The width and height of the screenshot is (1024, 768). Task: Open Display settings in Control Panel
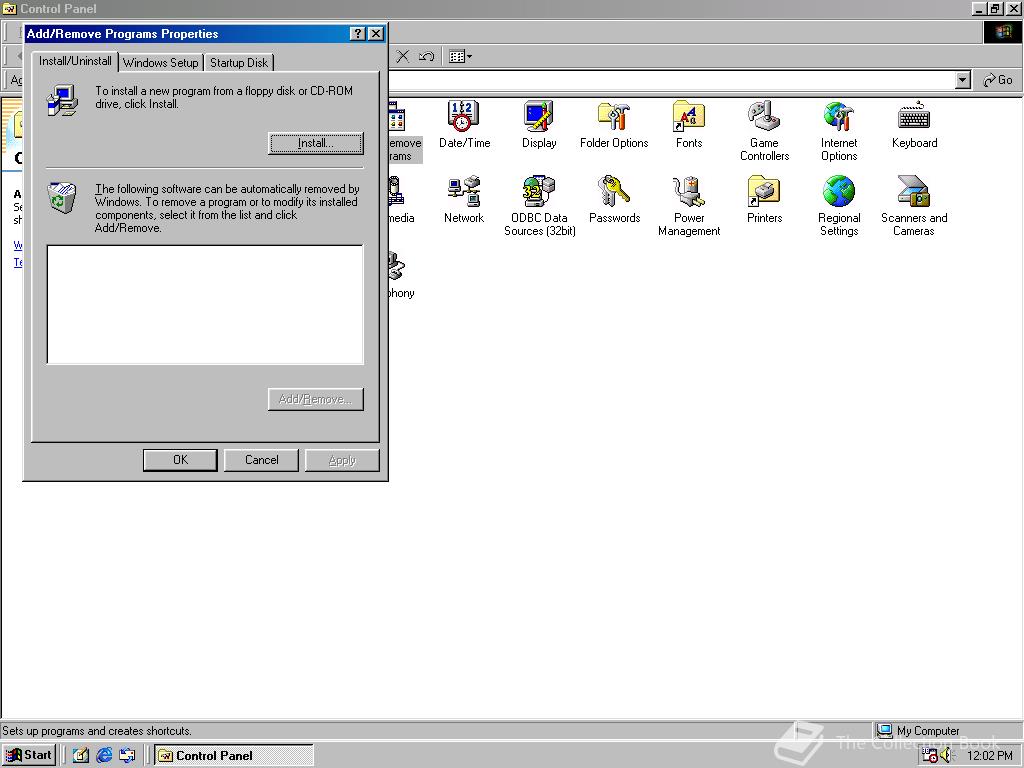[539, 115]
